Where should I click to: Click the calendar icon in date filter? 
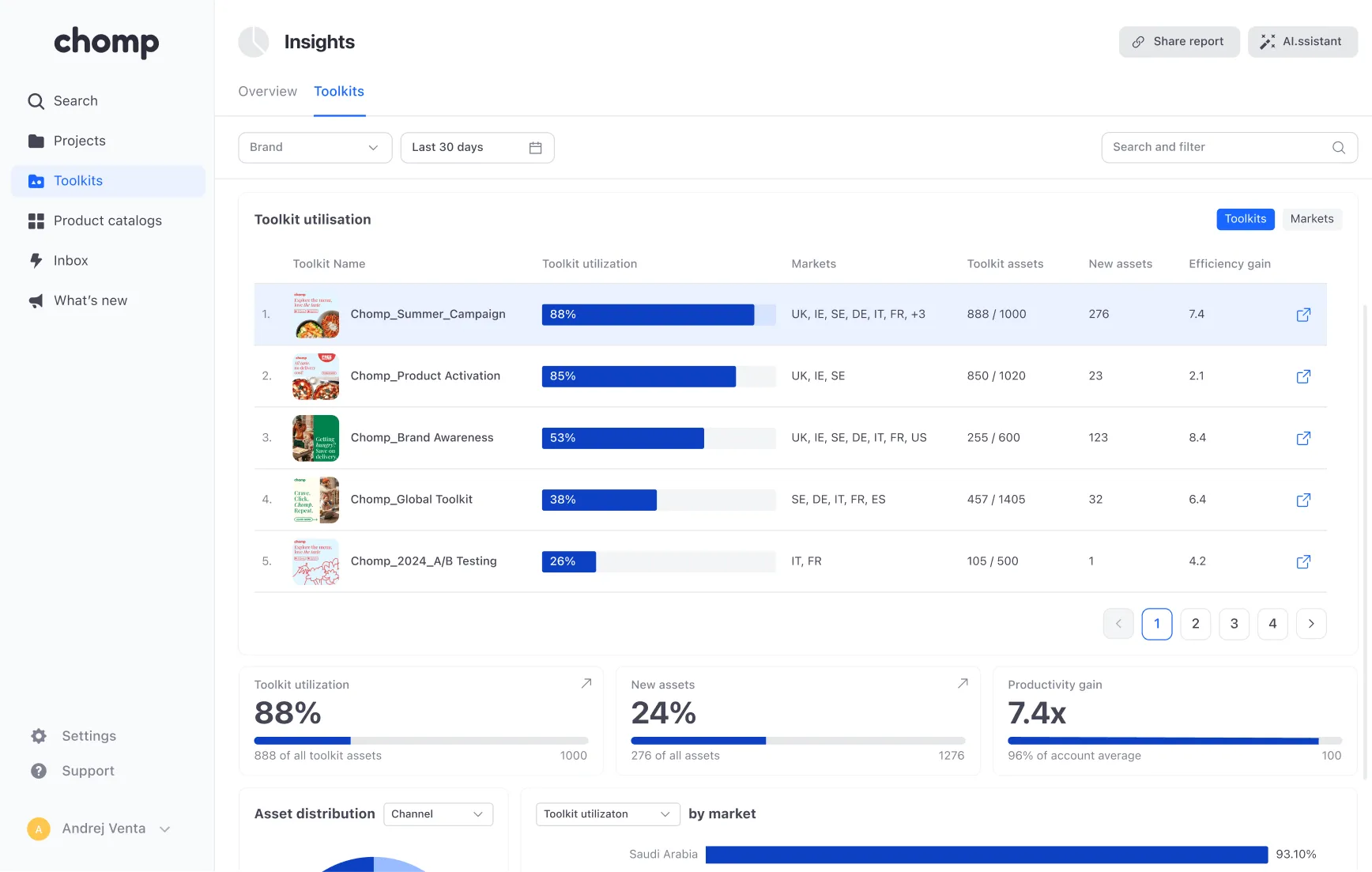point(535,148)
